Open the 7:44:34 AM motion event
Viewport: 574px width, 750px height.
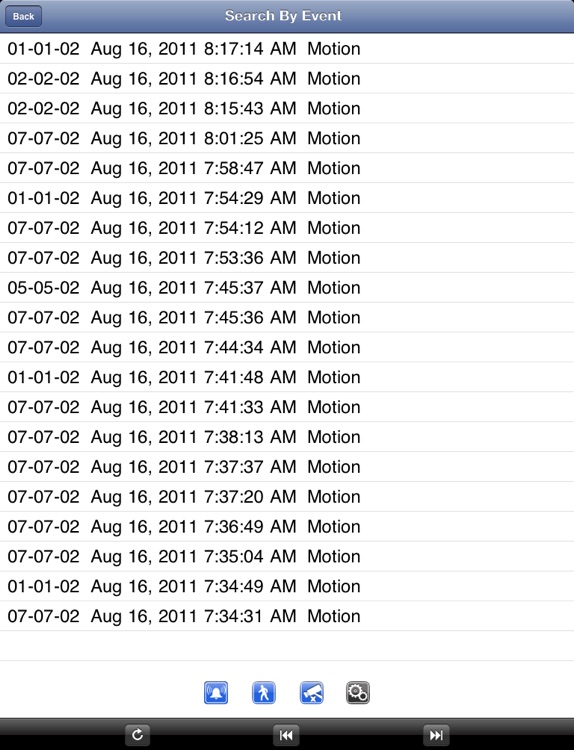(287, 347)
